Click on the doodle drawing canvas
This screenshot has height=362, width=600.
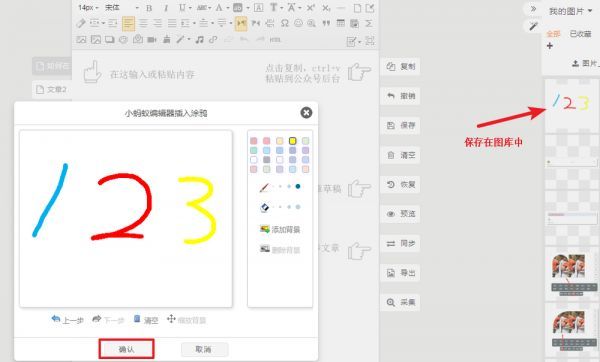point(126,219)
